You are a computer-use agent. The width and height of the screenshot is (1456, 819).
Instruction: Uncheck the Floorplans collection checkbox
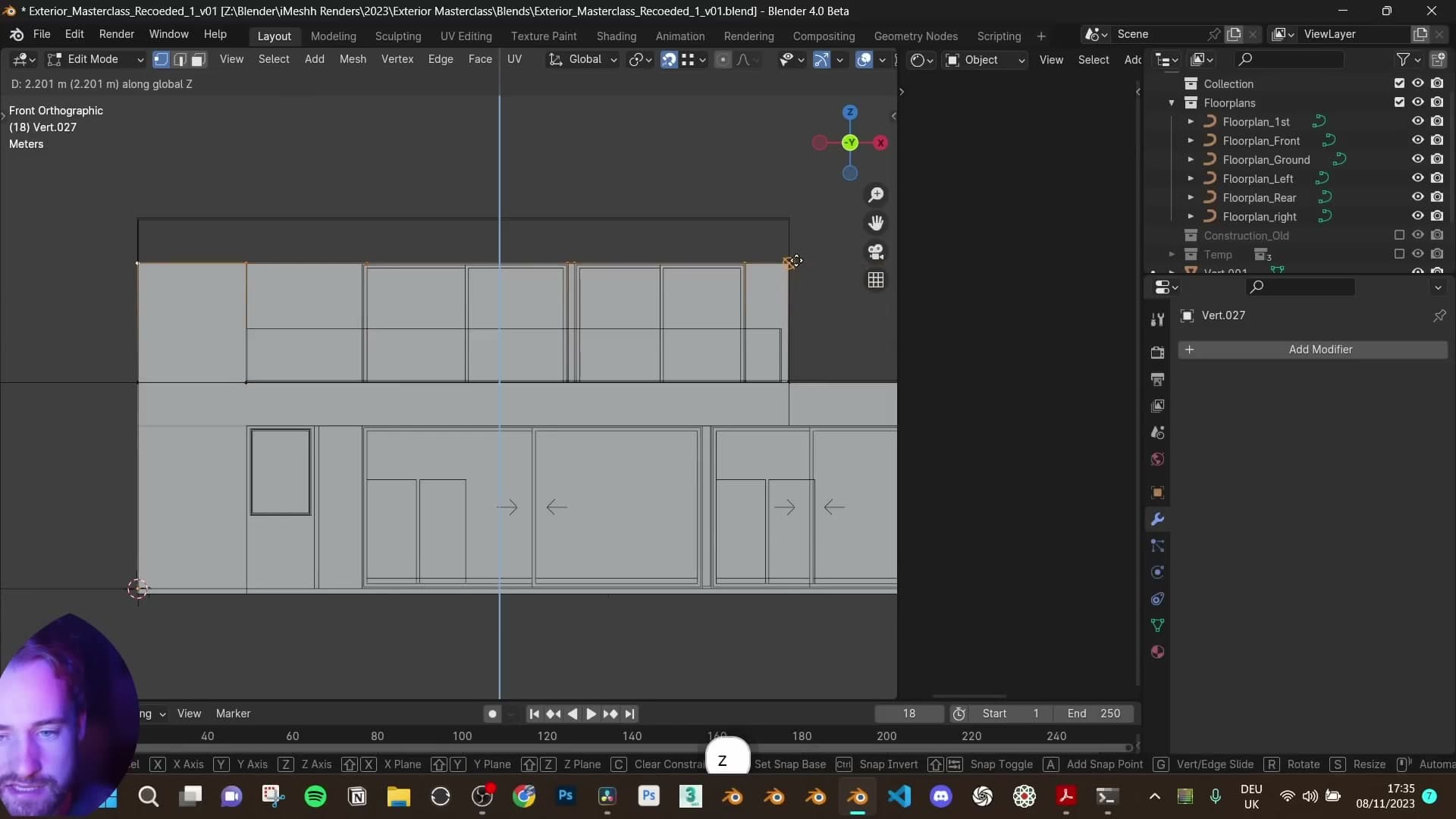tap(1399, 102)
